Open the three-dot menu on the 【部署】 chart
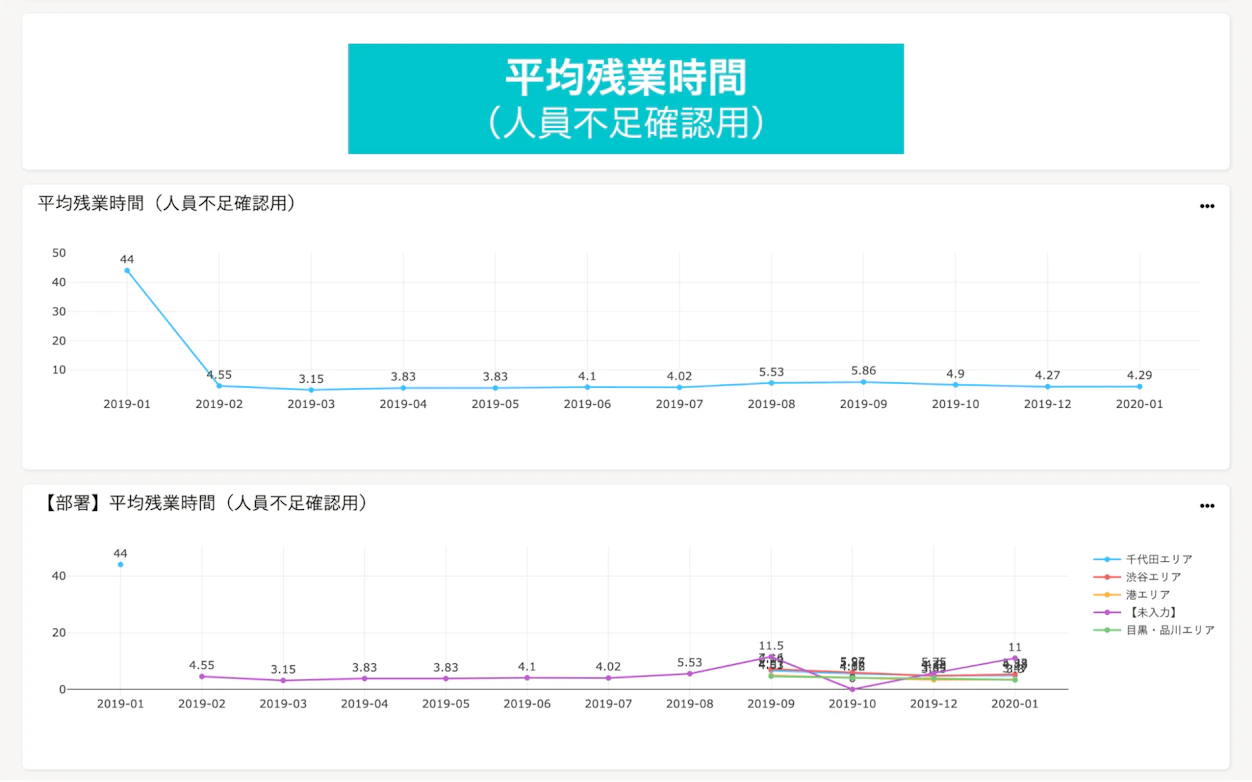Screen dimensions: 1252x782 click(x=1207, y=506)
